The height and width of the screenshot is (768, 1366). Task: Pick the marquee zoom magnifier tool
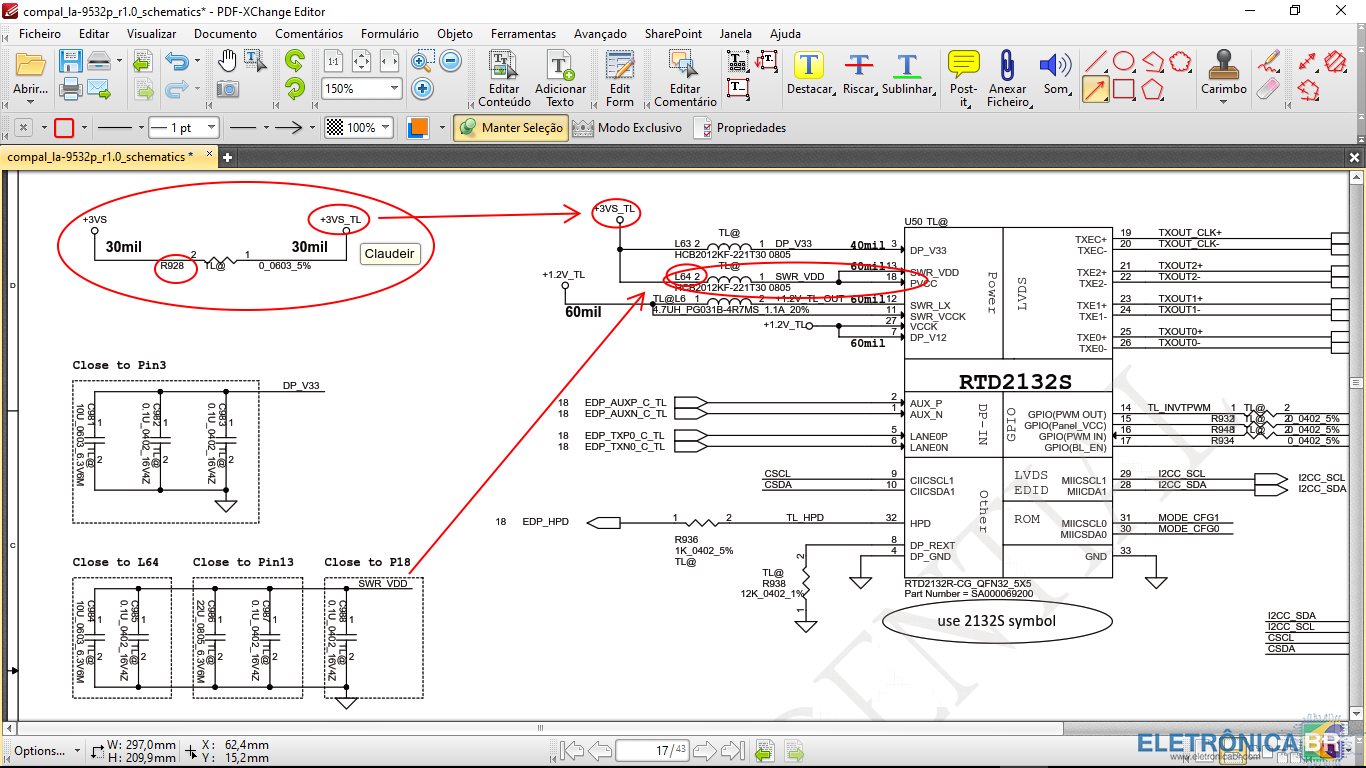click(423, 62)
